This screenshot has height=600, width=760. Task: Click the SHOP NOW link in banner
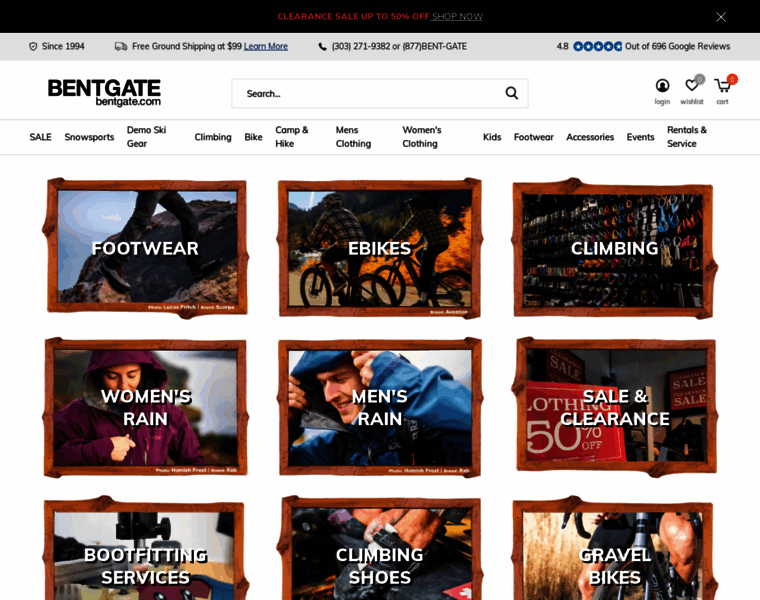point(457,16)
